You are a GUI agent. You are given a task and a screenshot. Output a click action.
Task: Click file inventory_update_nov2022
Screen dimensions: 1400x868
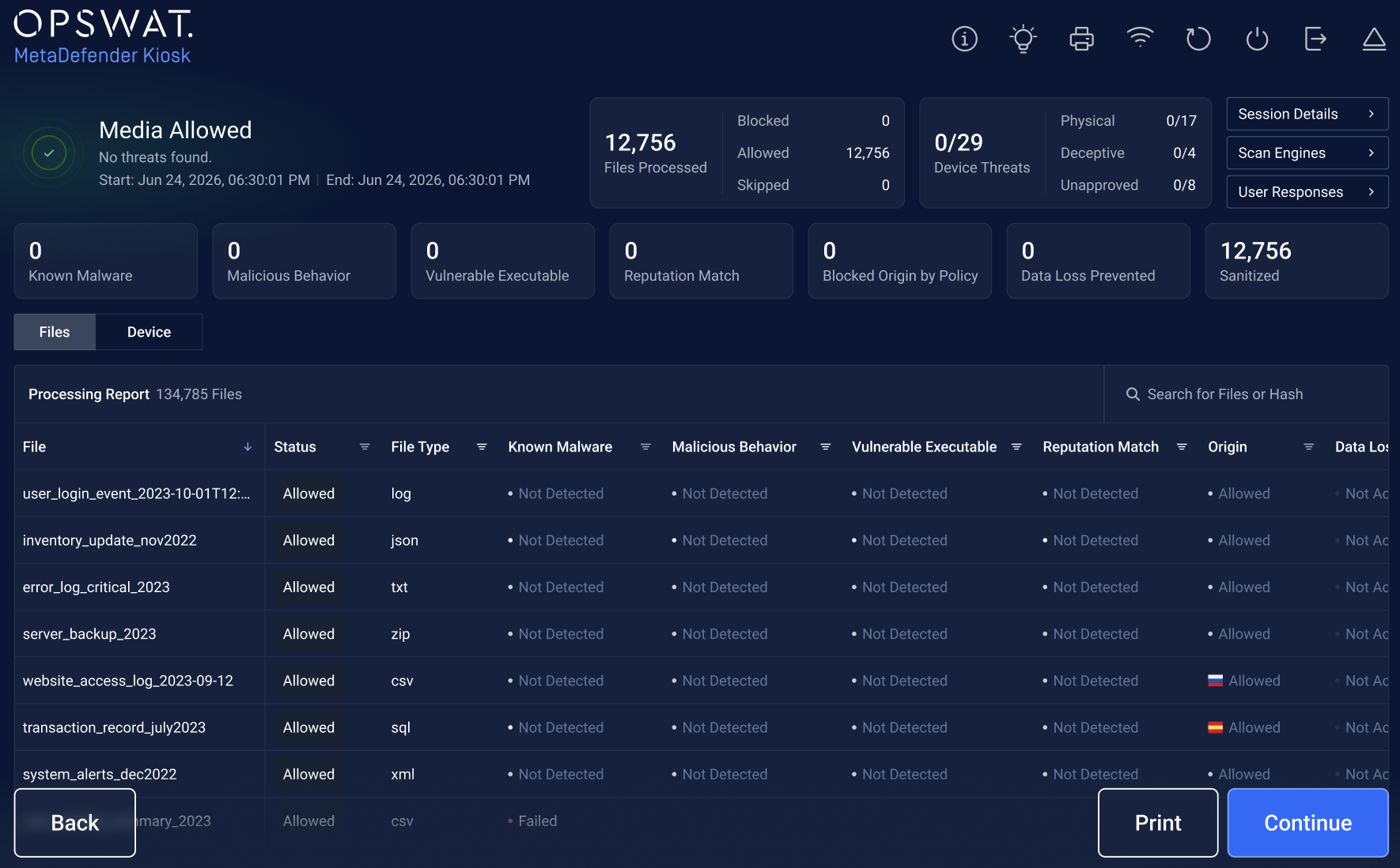(109, 540)
